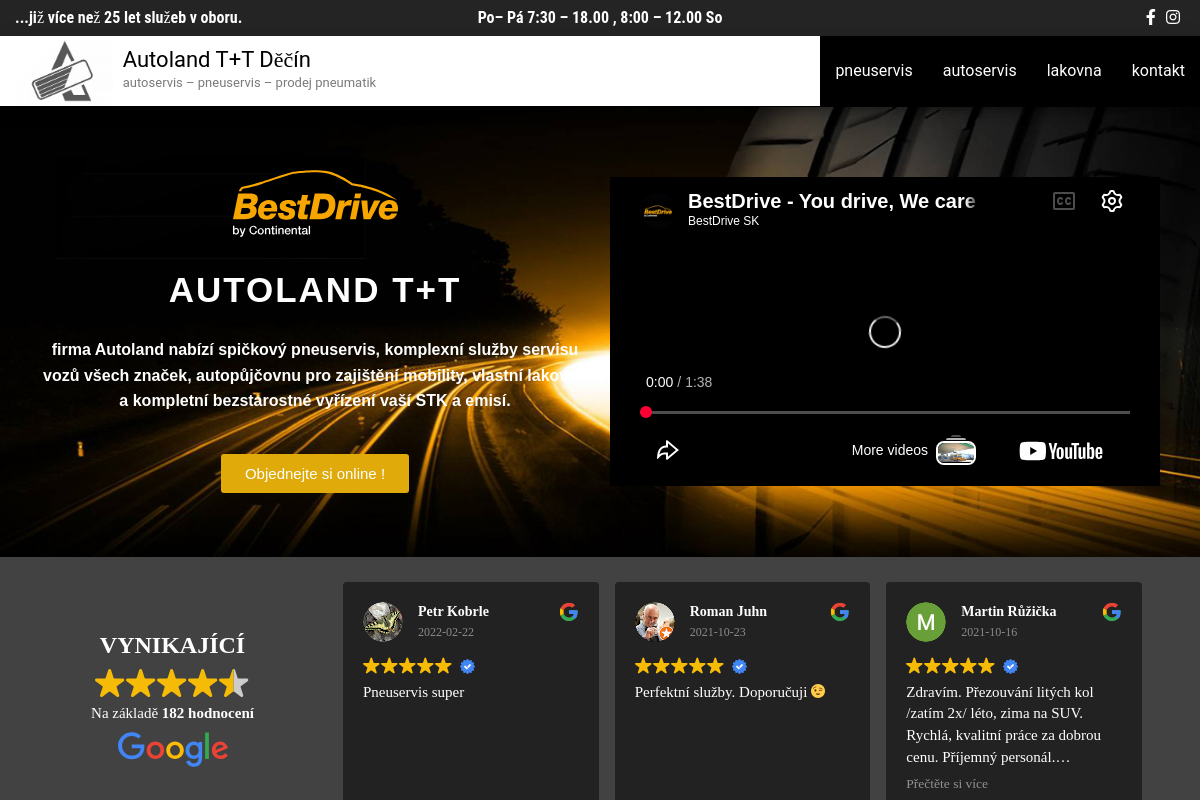1200x800 pixels.
Task: Open the Facebook page icon
Action: (x=1151, y=17)
